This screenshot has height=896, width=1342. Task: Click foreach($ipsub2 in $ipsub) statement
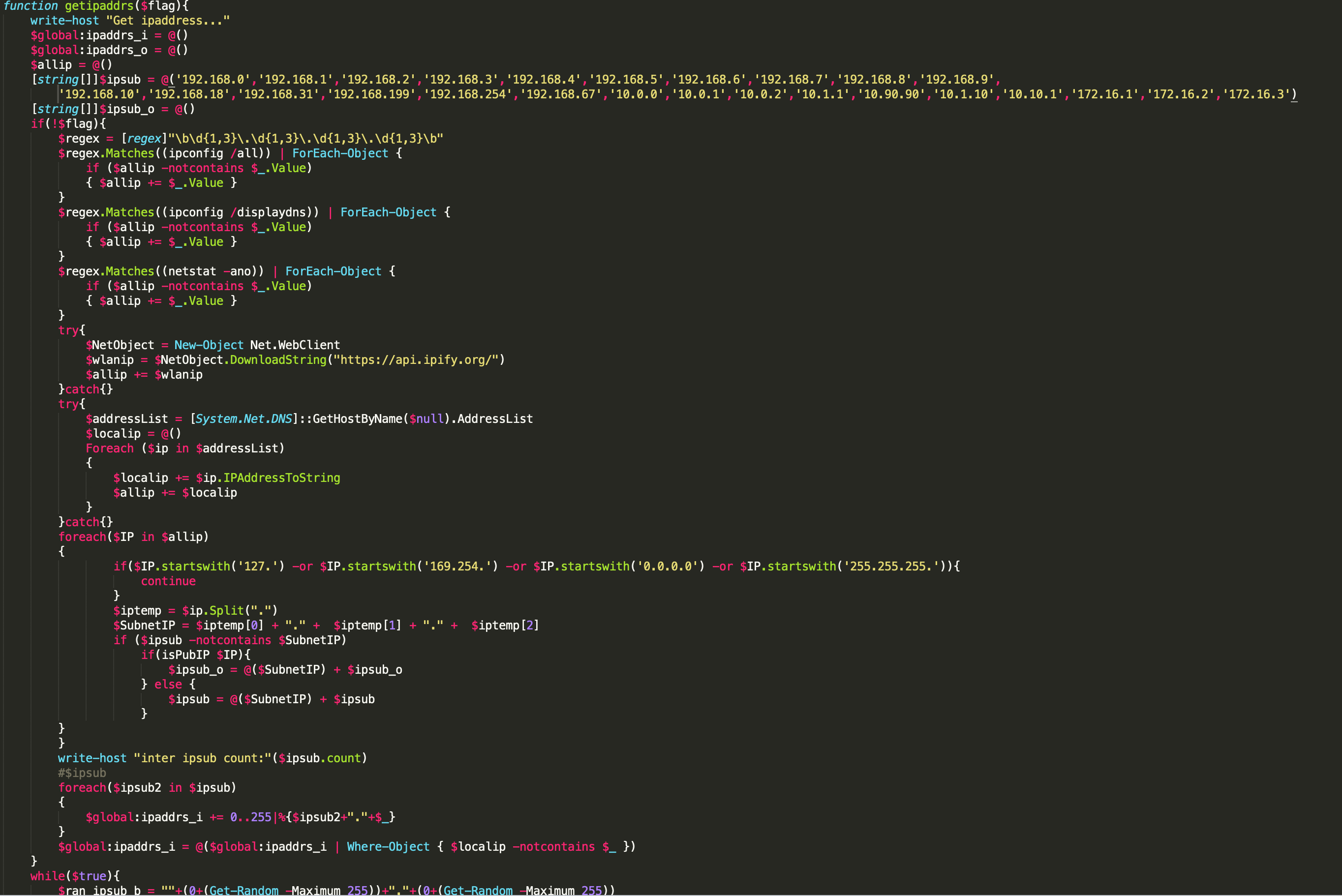(148, 788)
